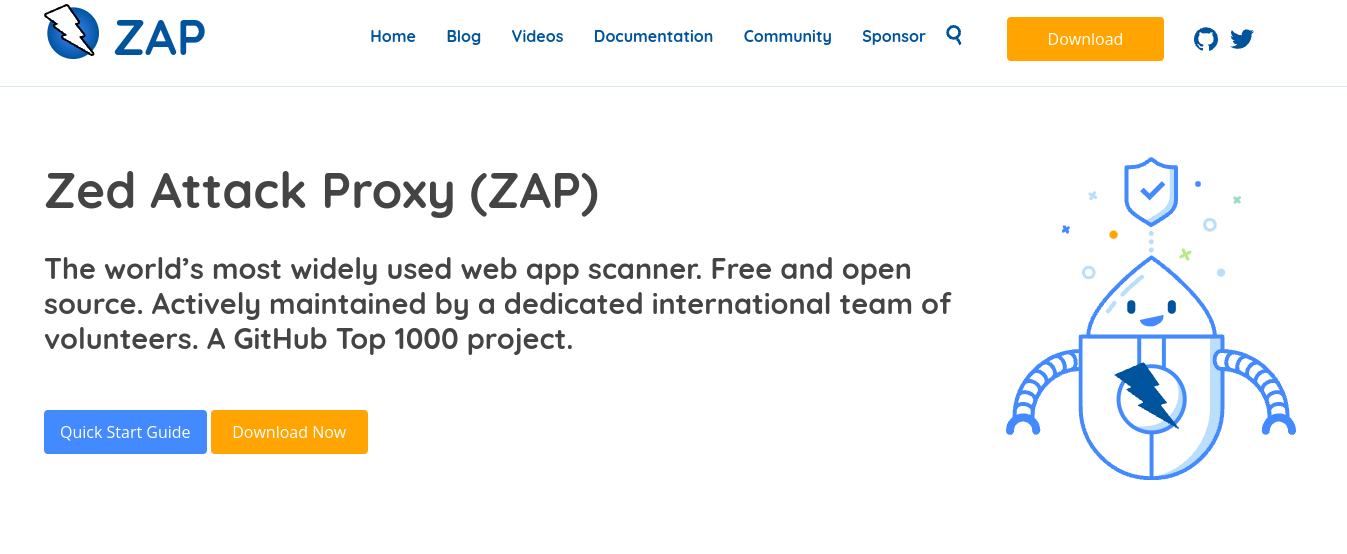Screen dimensions: 1347x554
Task: Open the GitHub icon link
Action: 1206,39
